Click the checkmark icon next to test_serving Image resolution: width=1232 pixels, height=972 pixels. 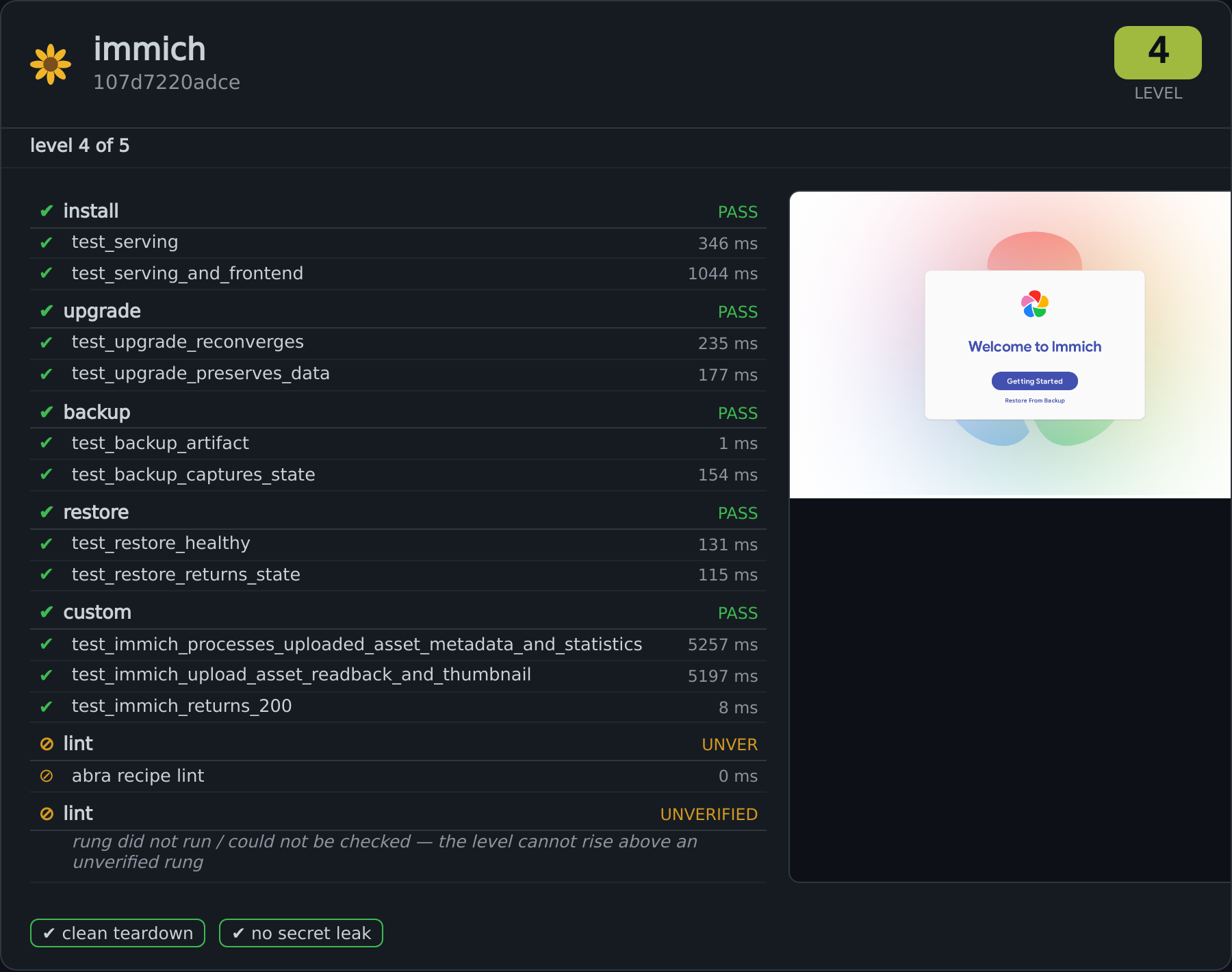pyautogui.click(x=47, y=242)
